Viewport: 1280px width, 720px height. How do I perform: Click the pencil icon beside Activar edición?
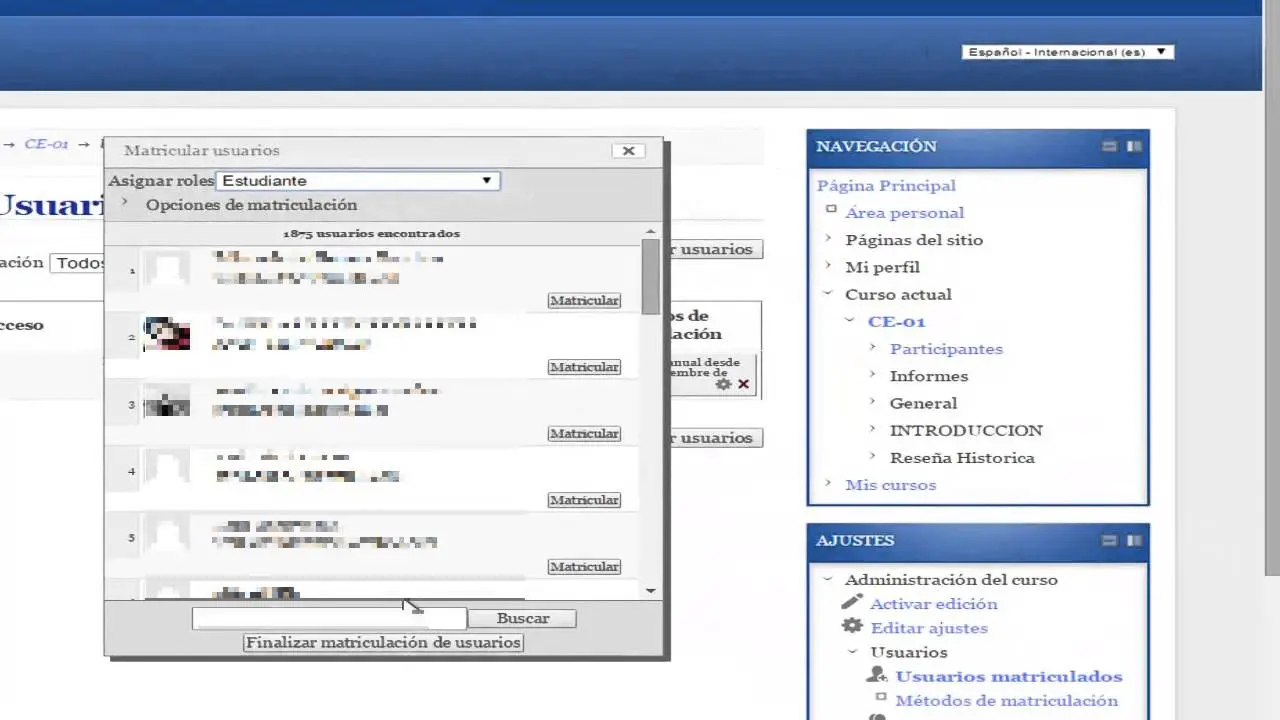(x=852, y=602)
